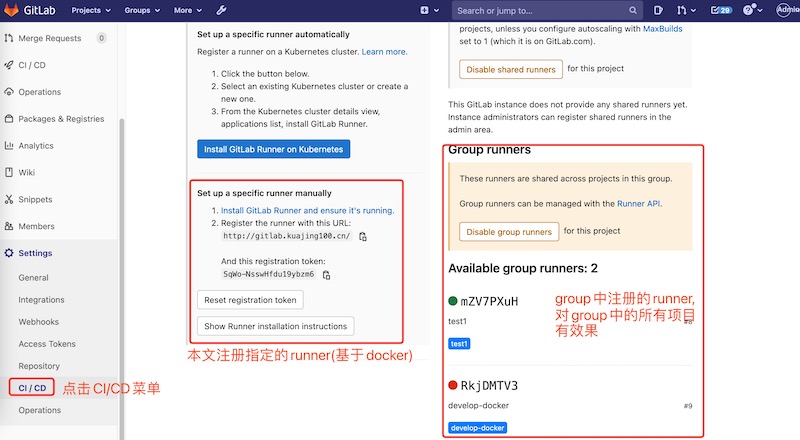Click the search magnifier icon
Viewport: 800px width, 440px height.
[x=633, y=10]
